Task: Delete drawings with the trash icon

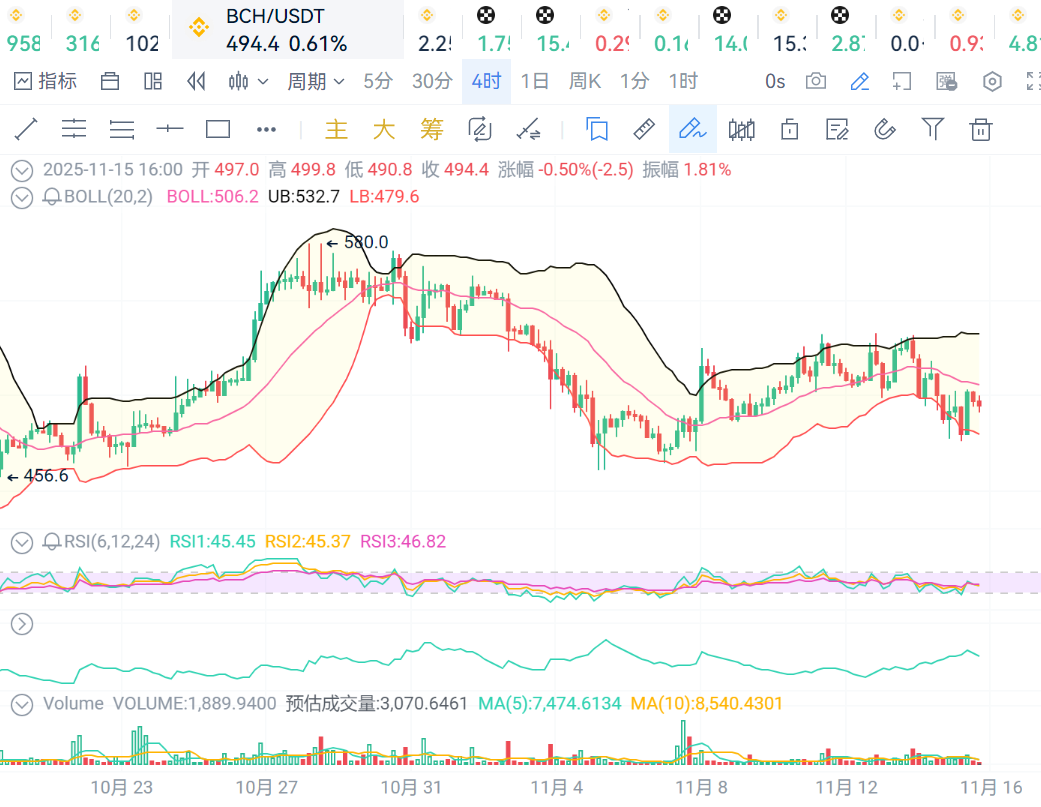Action: (981, 129)
